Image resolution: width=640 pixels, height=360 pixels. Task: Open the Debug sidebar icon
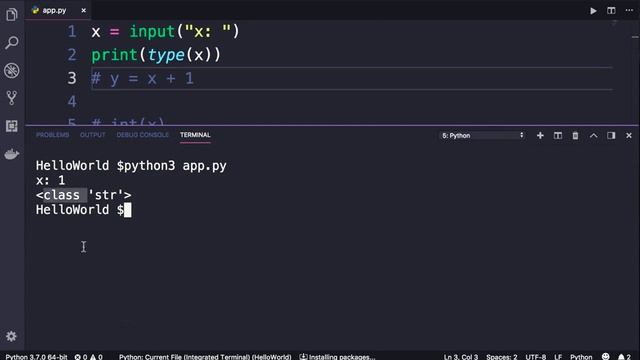click(11, 71)
